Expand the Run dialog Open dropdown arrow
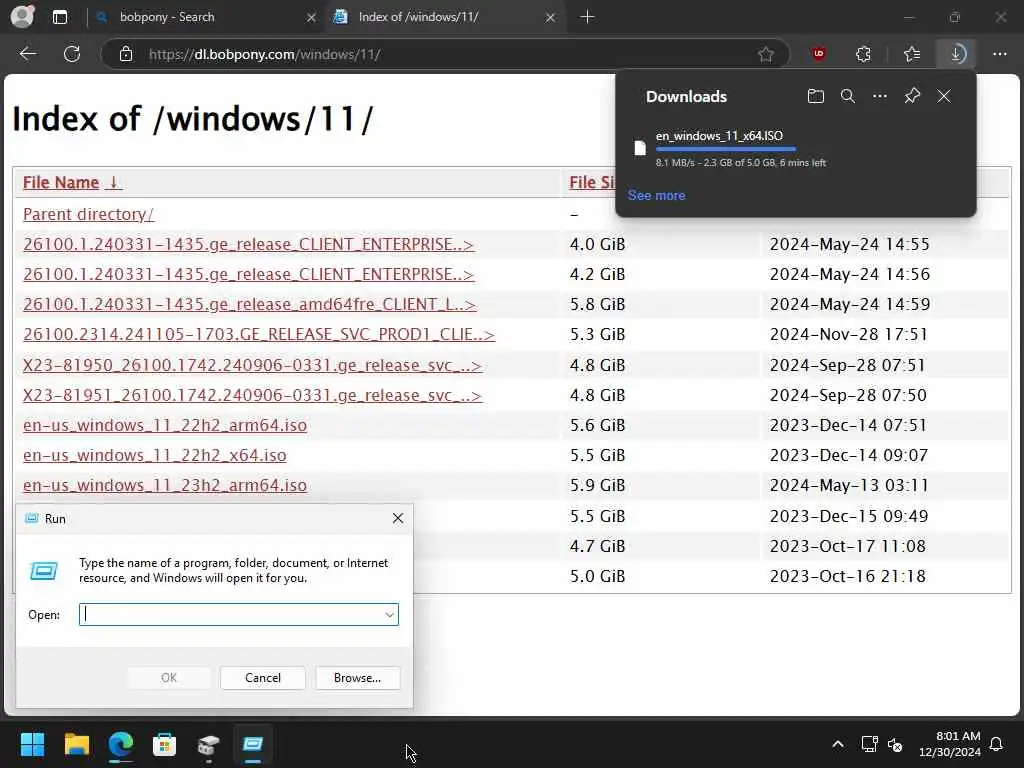This screenshot has width=1024, height=768. point(389,615)
